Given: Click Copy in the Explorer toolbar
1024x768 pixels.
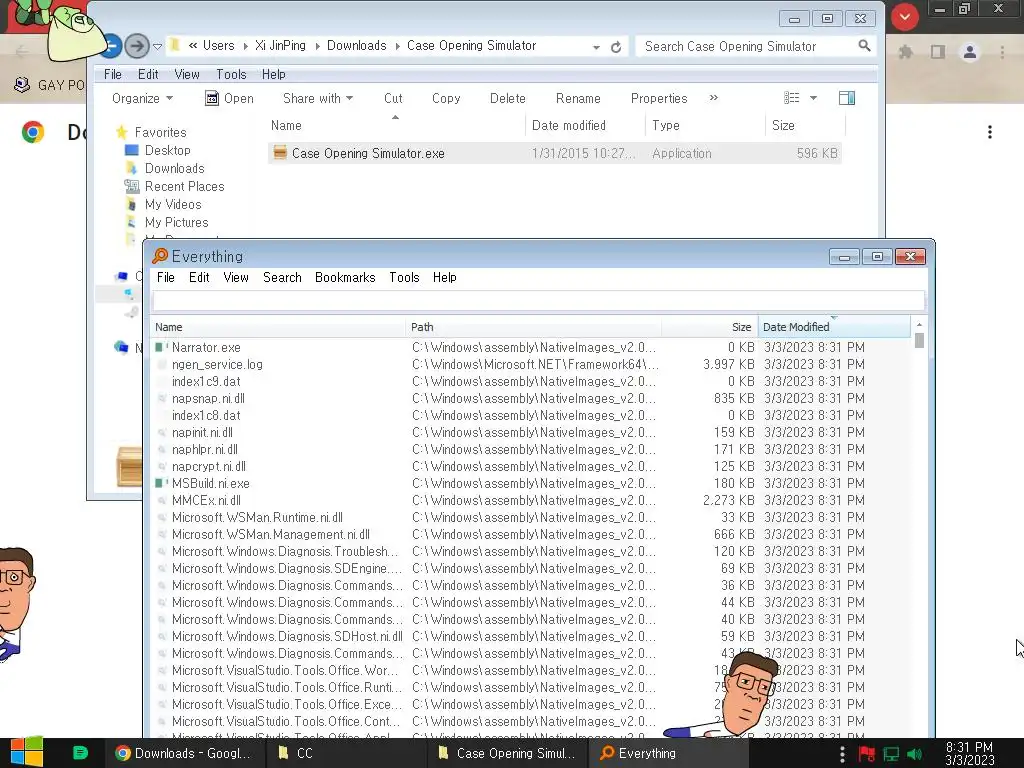Looking at the screenshot, I should [446, 98].
